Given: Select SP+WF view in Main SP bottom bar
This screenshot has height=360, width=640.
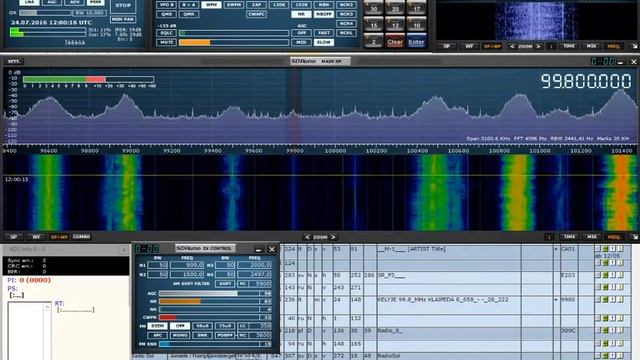Looking at the screenshot, I should (59, 237).
